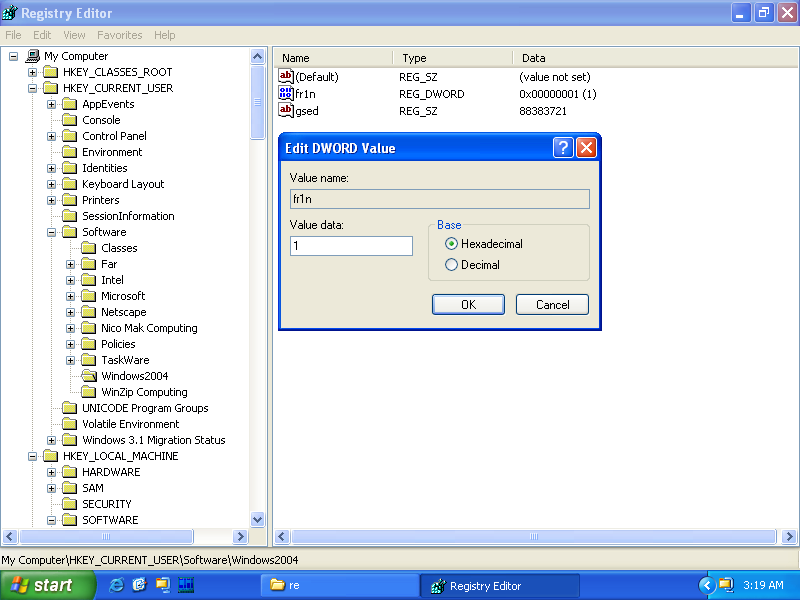Expand the Keyboard Layout key
The image size is (800, 600).
52,184
